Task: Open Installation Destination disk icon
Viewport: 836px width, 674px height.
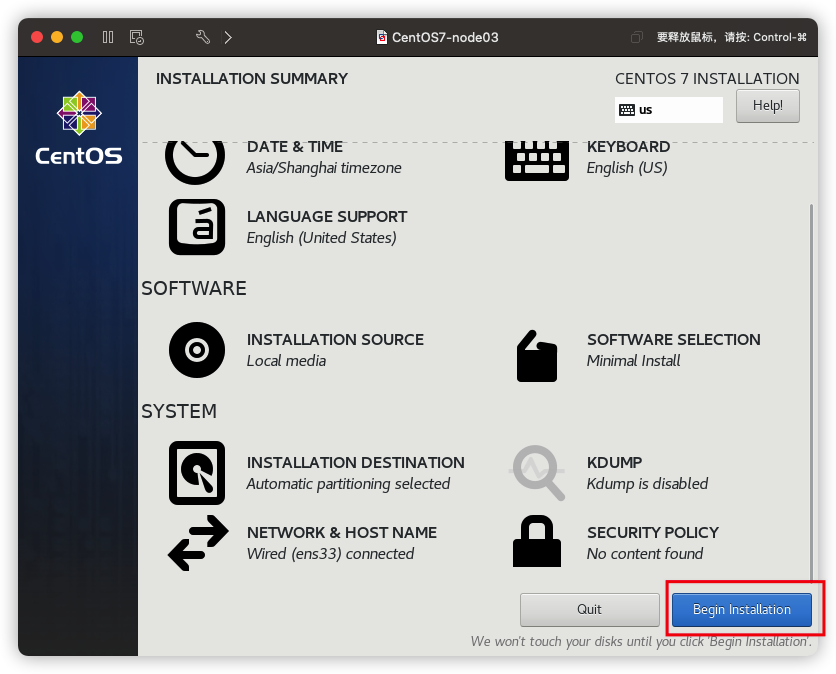Action: pyautogui.click(x=197, y=473)
